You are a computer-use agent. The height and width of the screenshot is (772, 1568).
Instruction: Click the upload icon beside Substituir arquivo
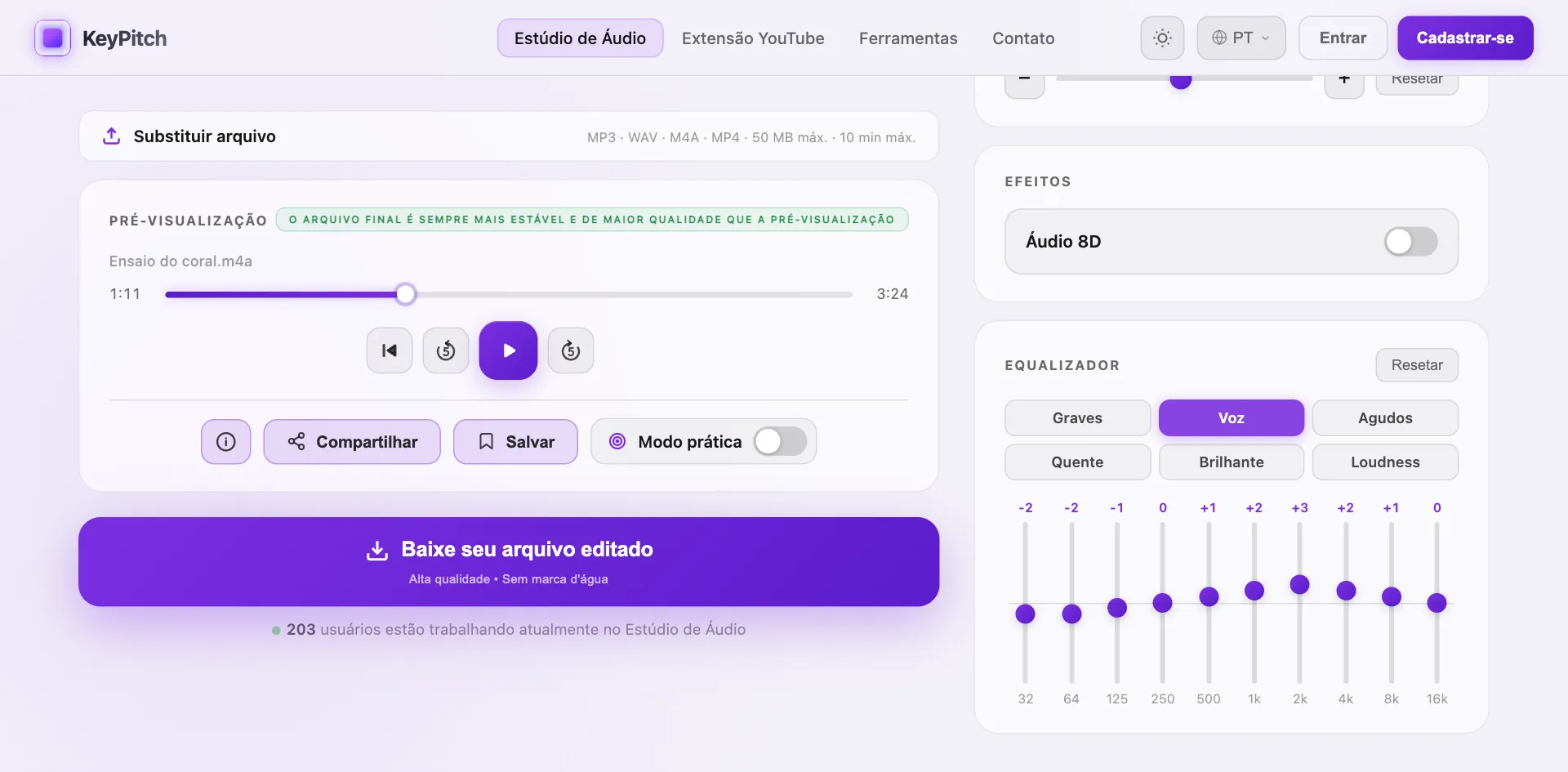tap(112, 136)
